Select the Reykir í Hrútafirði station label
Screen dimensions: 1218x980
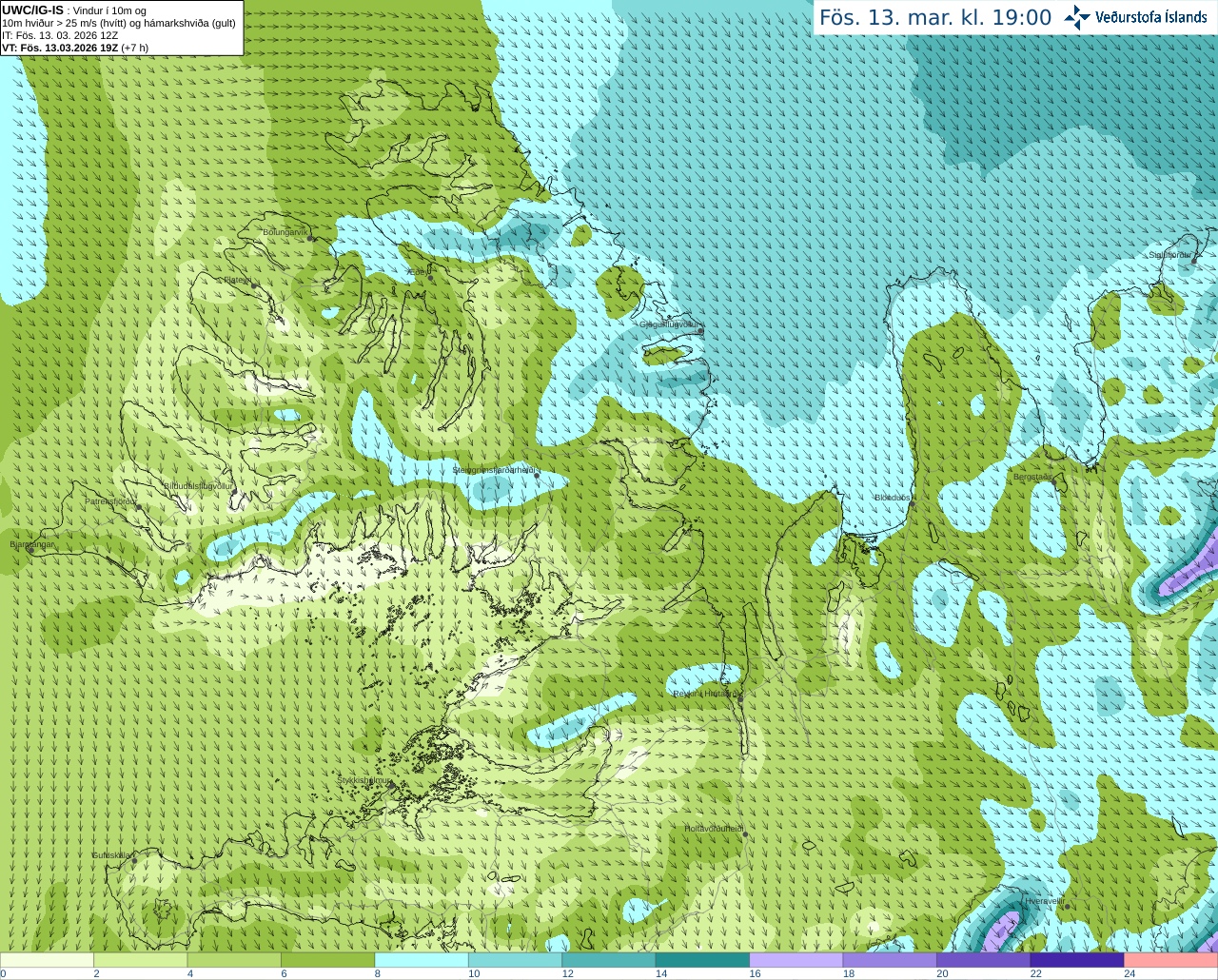click(704, 694)
